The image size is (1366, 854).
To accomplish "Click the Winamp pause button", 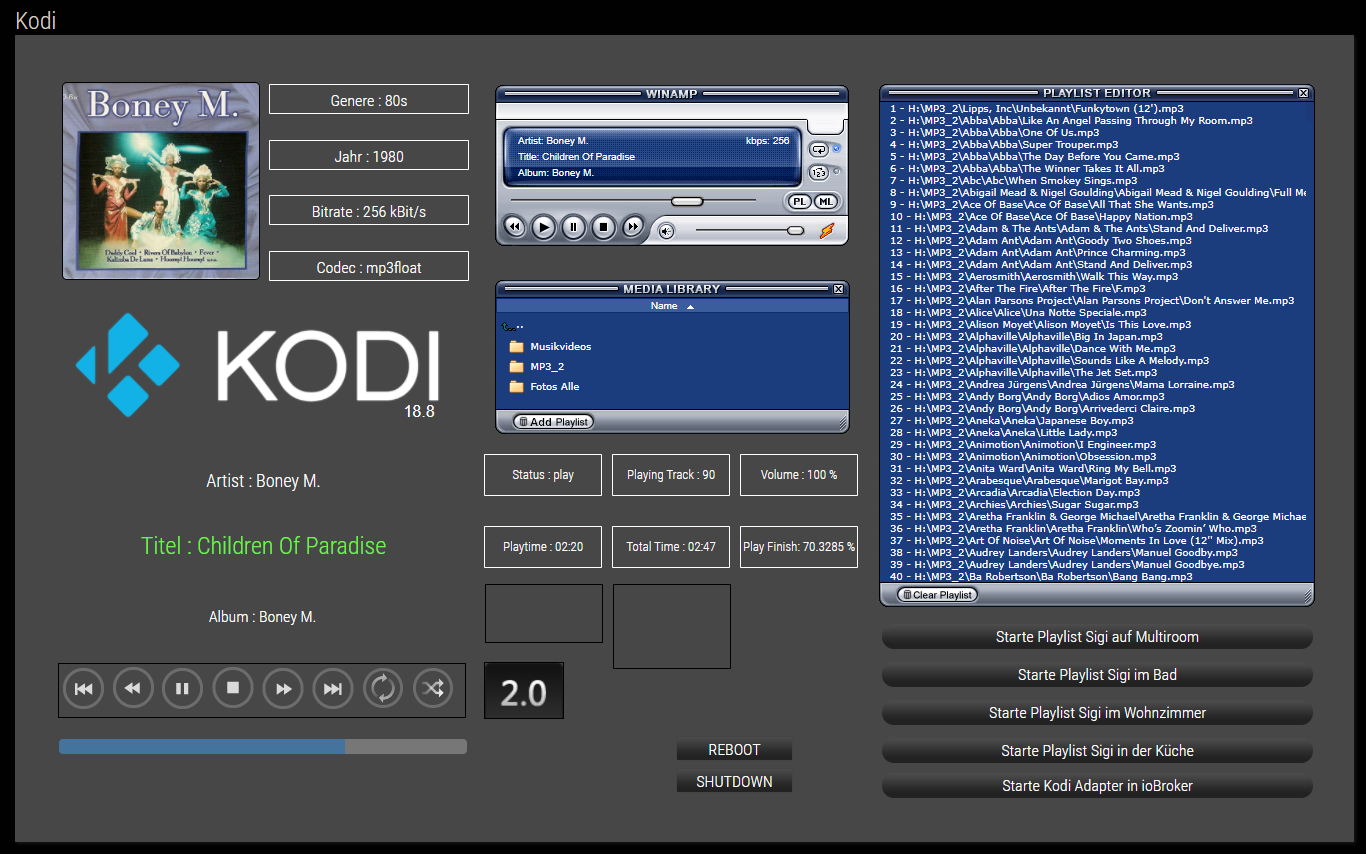I will coord(573,228).
